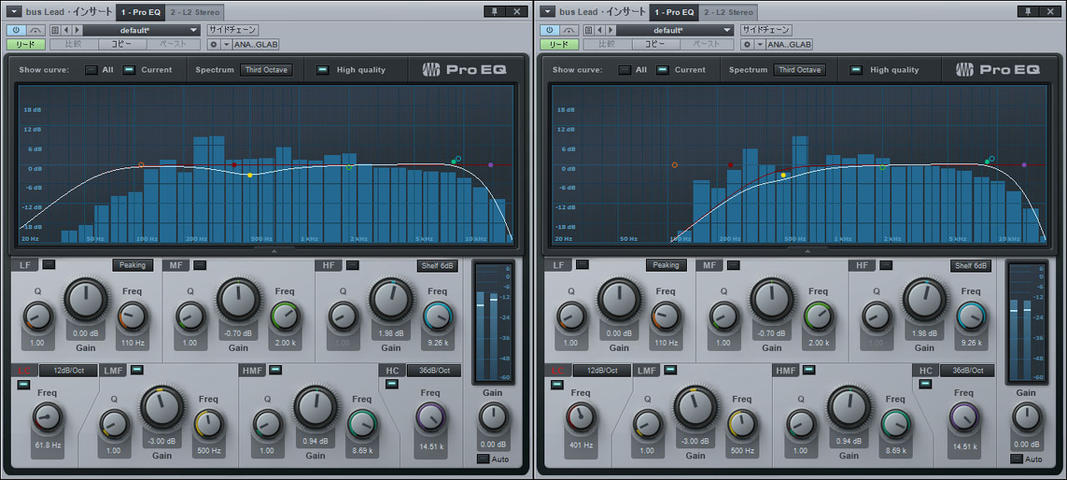The width and height of the screenshot is (1067, 480).
Task: Click the 比較 compare button, right window
Action: (x=607, y=44)
